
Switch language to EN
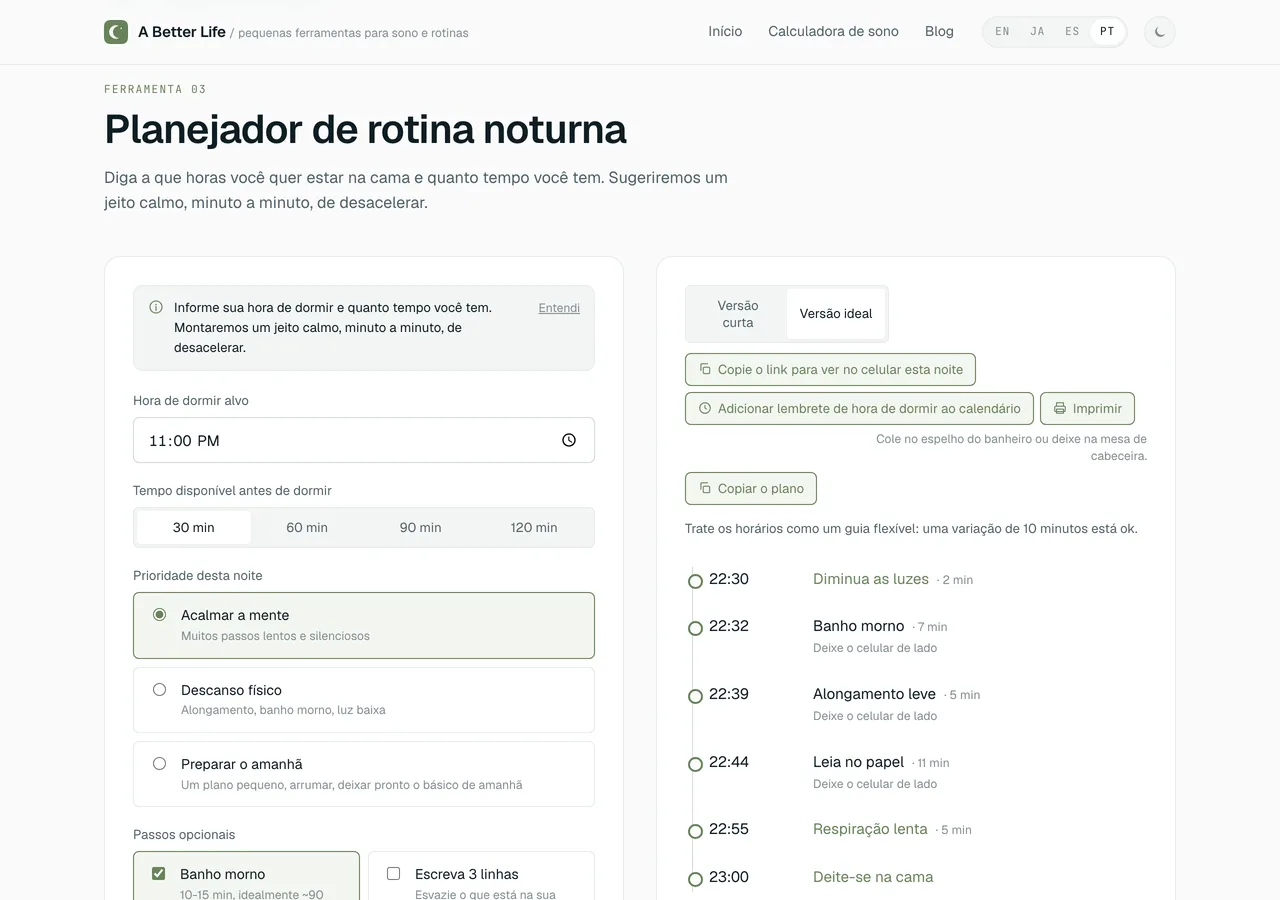pos(1002,32)
